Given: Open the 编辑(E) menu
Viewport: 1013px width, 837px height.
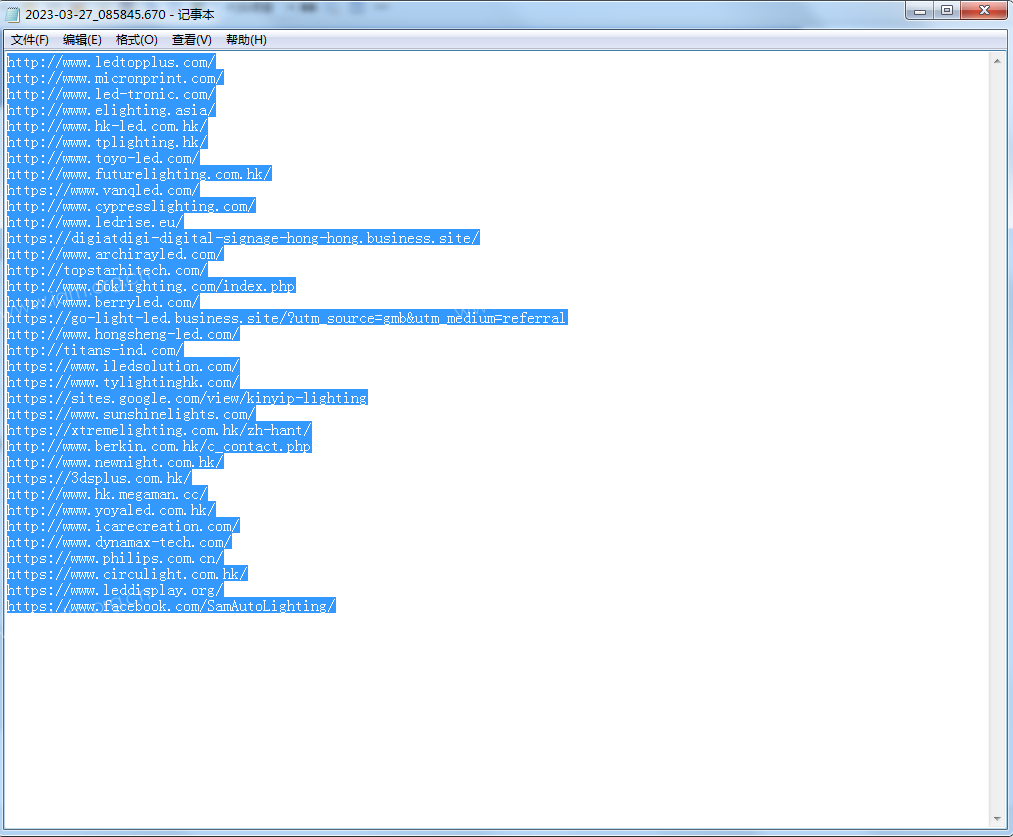Looking at the screenshot, I should [82, 40].
